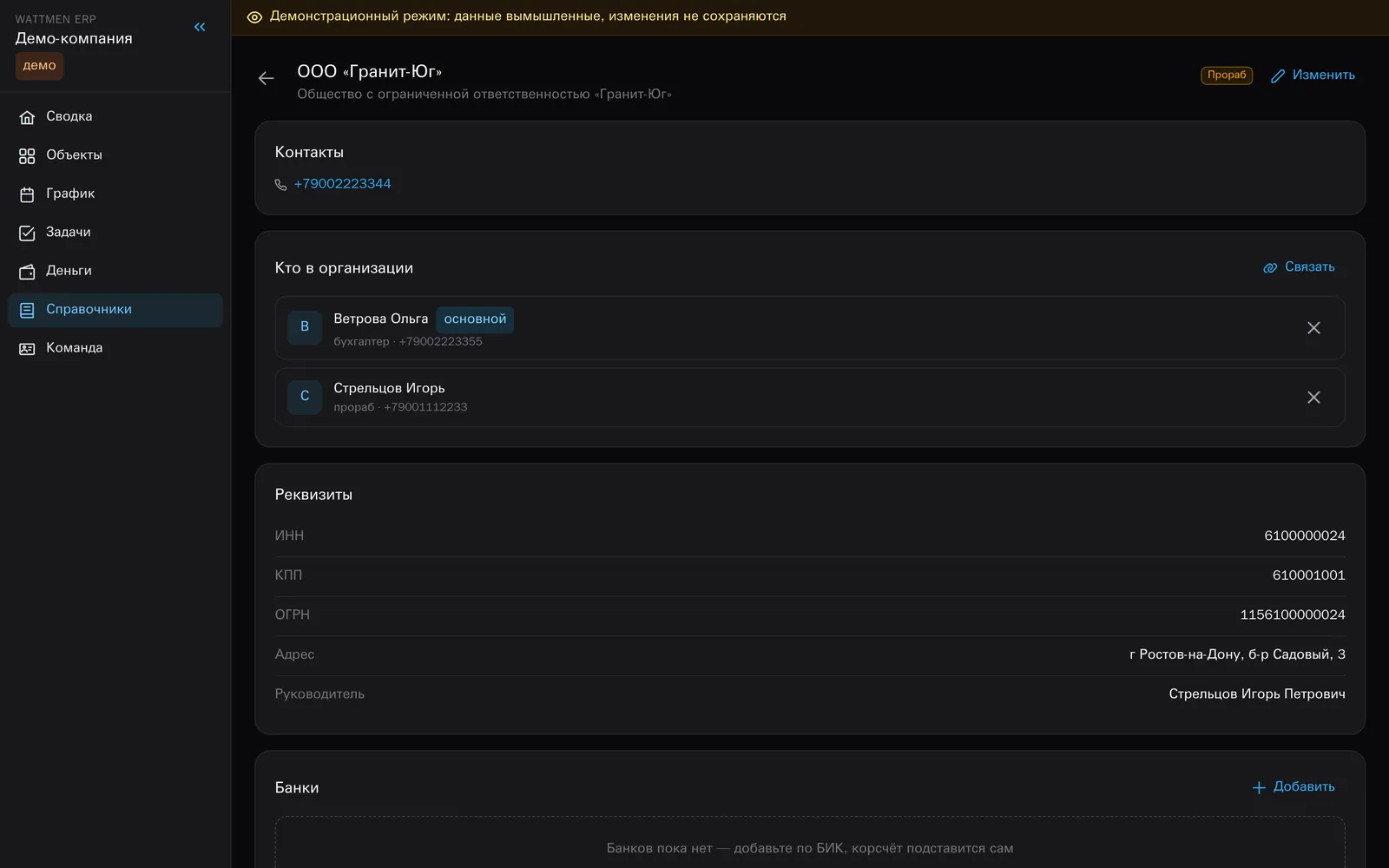Click the основной tag by Ветрова Ольга

(x=475, y=319)
